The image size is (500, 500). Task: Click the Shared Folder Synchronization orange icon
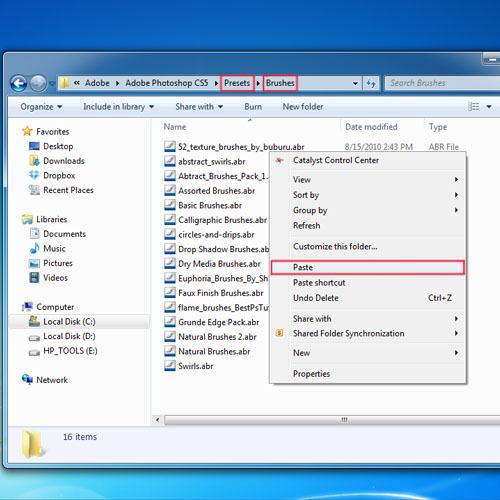279,333
